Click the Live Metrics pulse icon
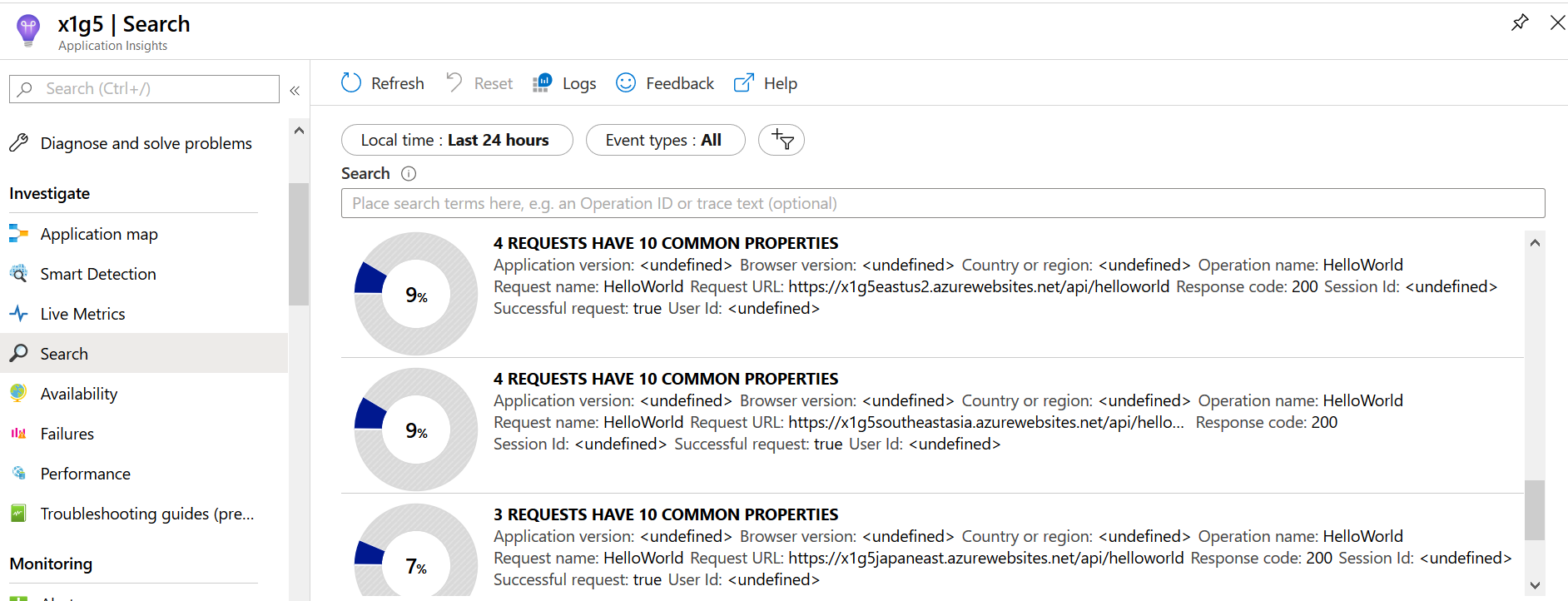Image resolution: width=1568 pixels, height=601 pixels. 19,314
